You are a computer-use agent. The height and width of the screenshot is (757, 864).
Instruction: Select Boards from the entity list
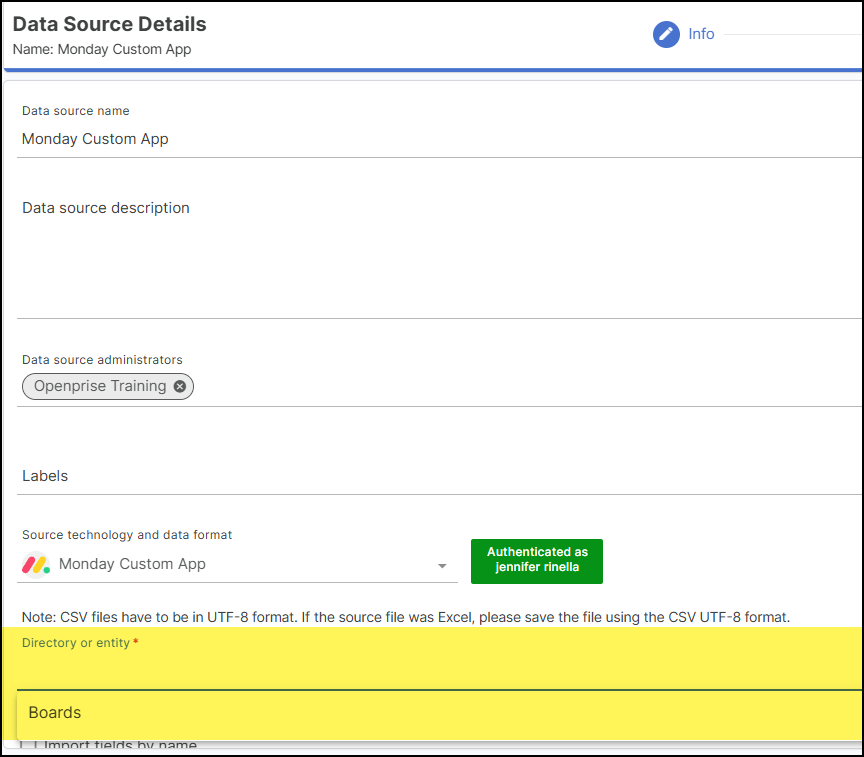coord(55,713)
